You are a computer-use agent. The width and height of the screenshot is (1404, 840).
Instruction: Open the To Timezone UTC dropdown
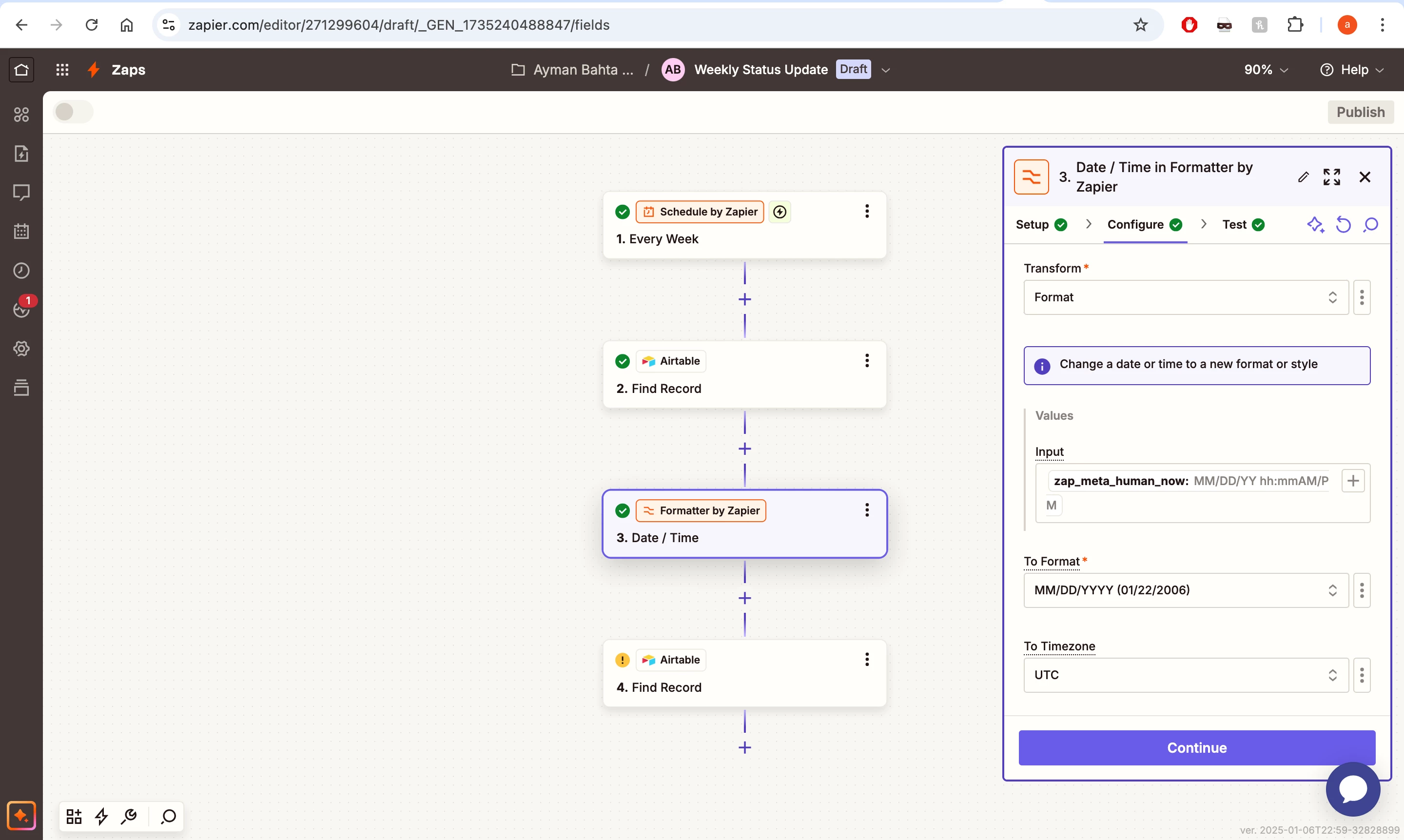click(1185, 675)
